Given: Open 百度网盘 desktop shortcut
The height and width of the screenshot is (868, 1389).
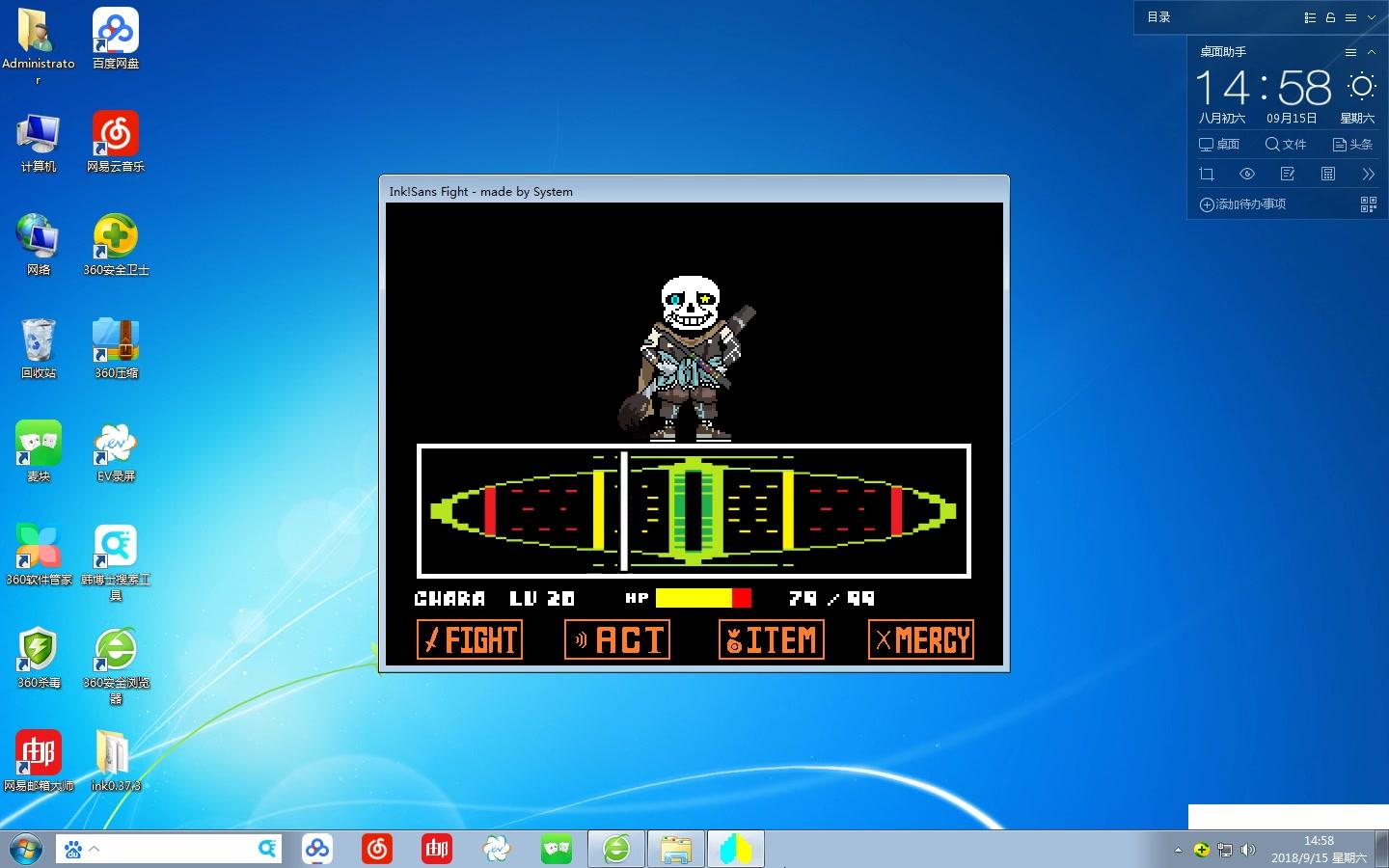Looking at the screenshot, I should [x=116, y=39].
